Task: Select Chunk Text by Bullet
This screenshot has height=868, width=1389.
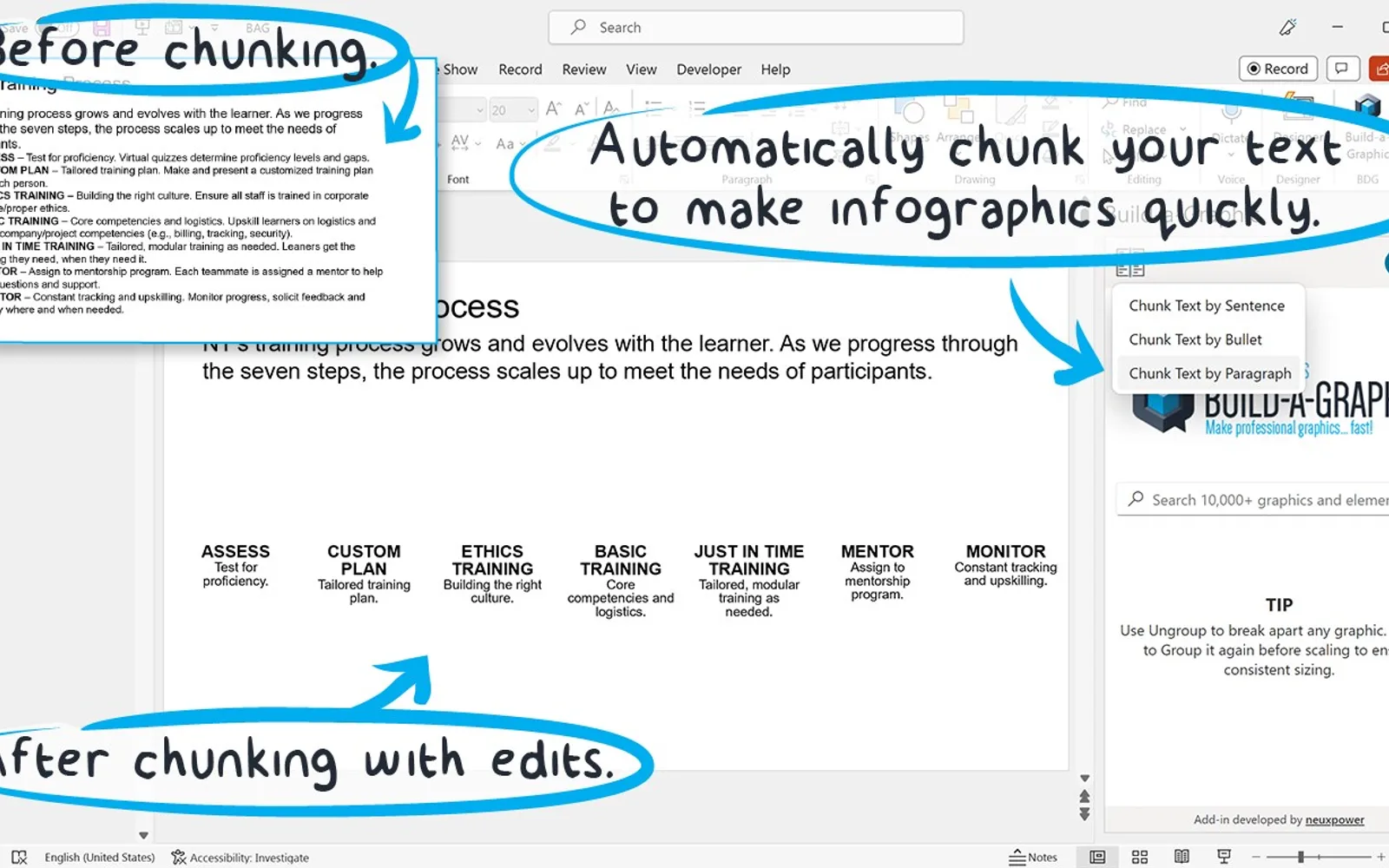Action: click(x=1207, y=339)
